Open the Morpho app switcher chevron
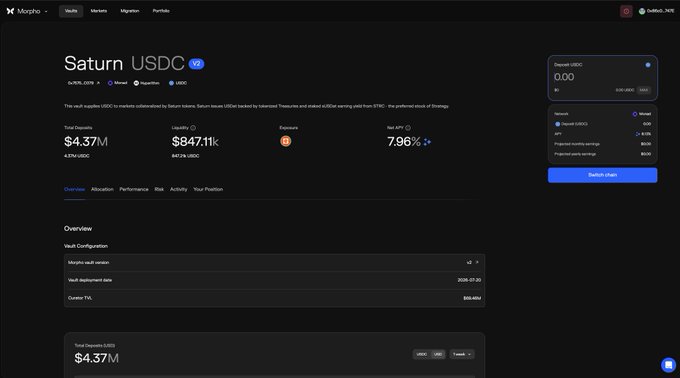 [x=46, y=12]
